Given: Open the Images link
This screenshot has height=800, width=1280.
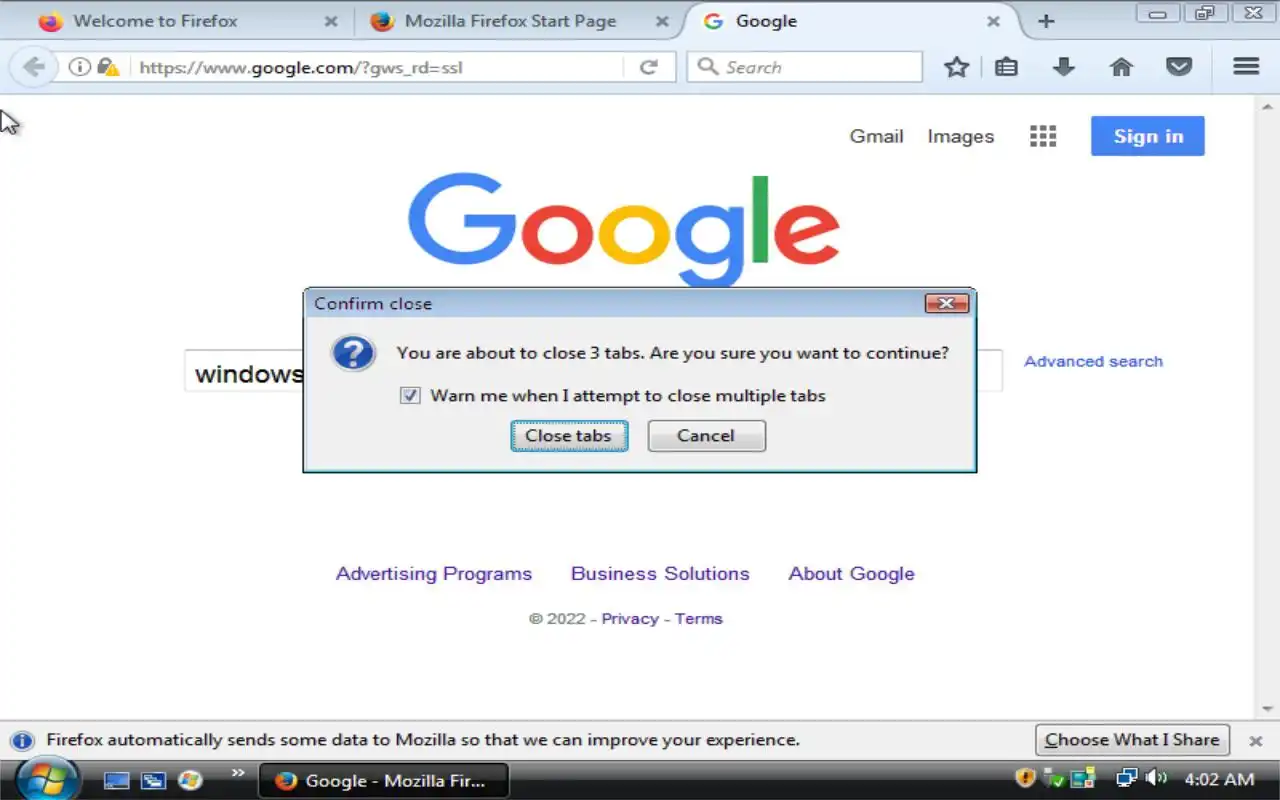Looking at the screenshot, I should click(x=960, y=137).
